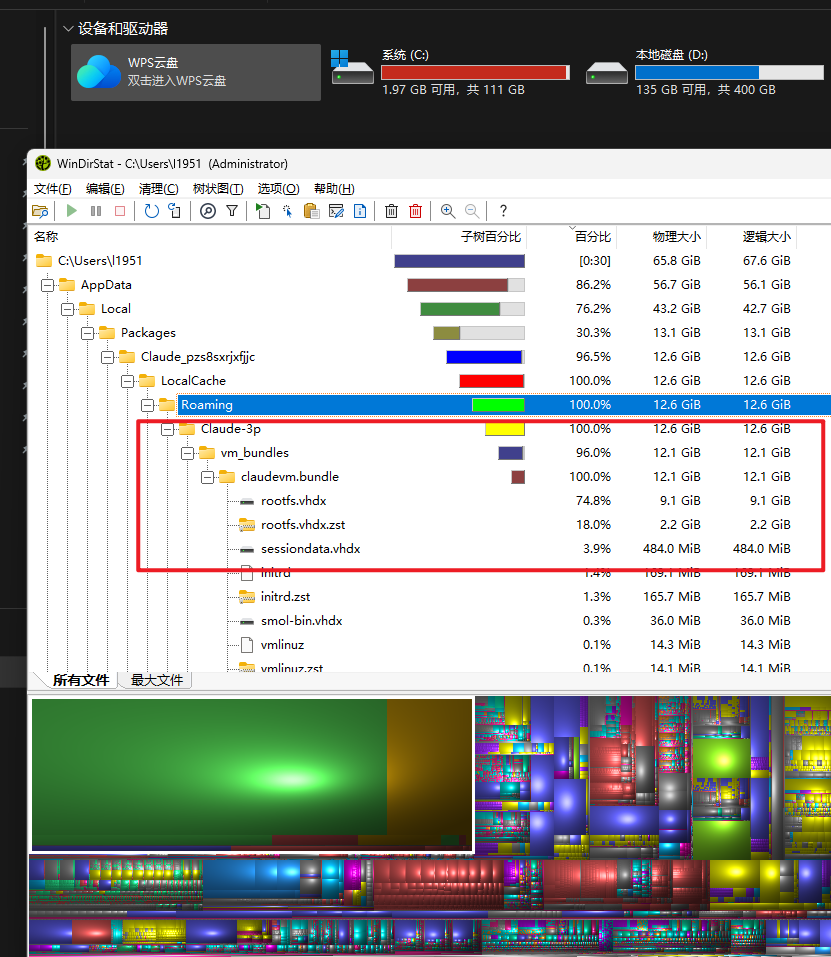Open the 帮助(H) menu
This screenshot has width=831, height=957.
tap(334, 189)
